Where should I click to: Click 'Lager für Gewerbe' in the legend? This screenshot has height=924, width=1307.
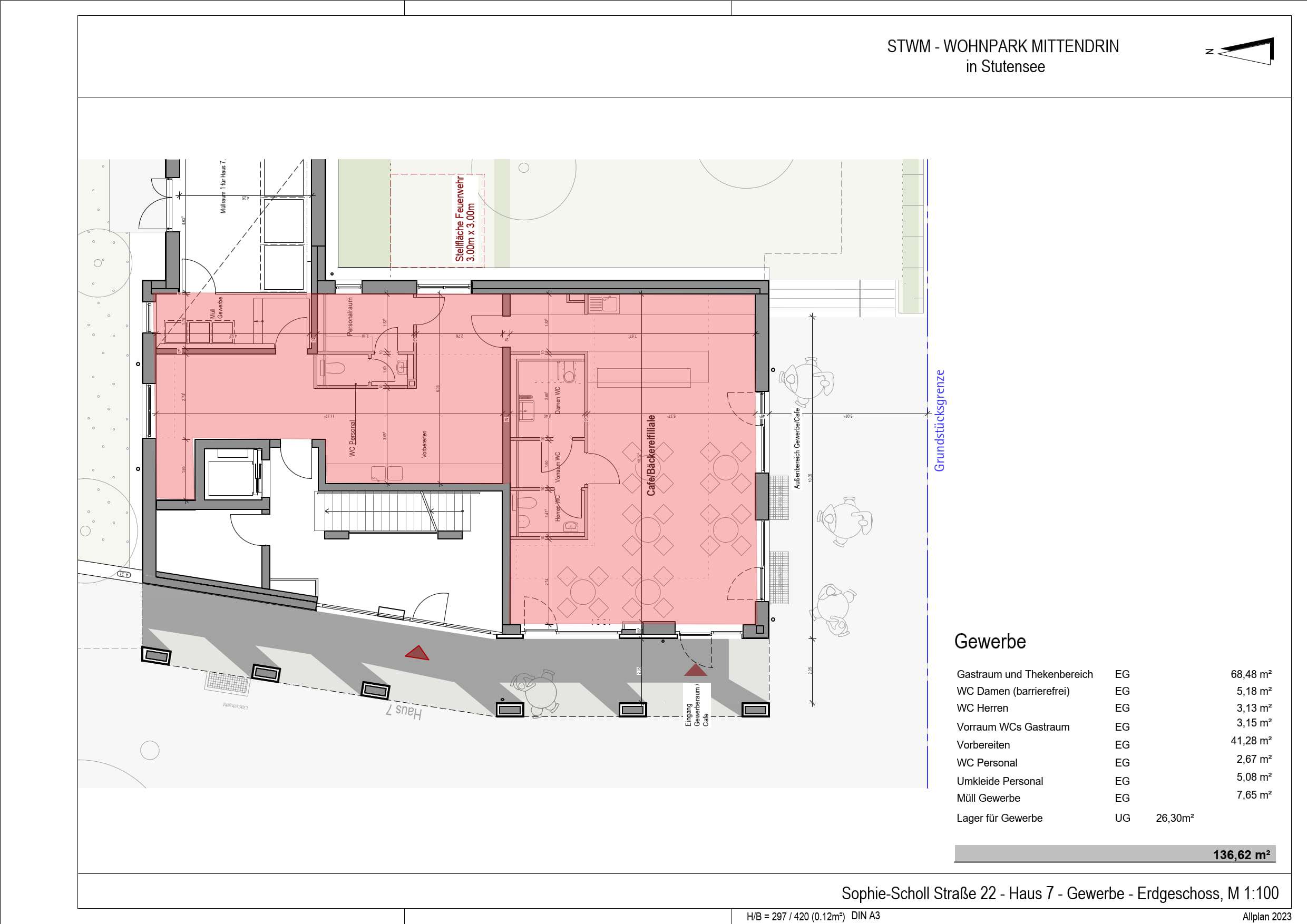click(x=999, y=818)
